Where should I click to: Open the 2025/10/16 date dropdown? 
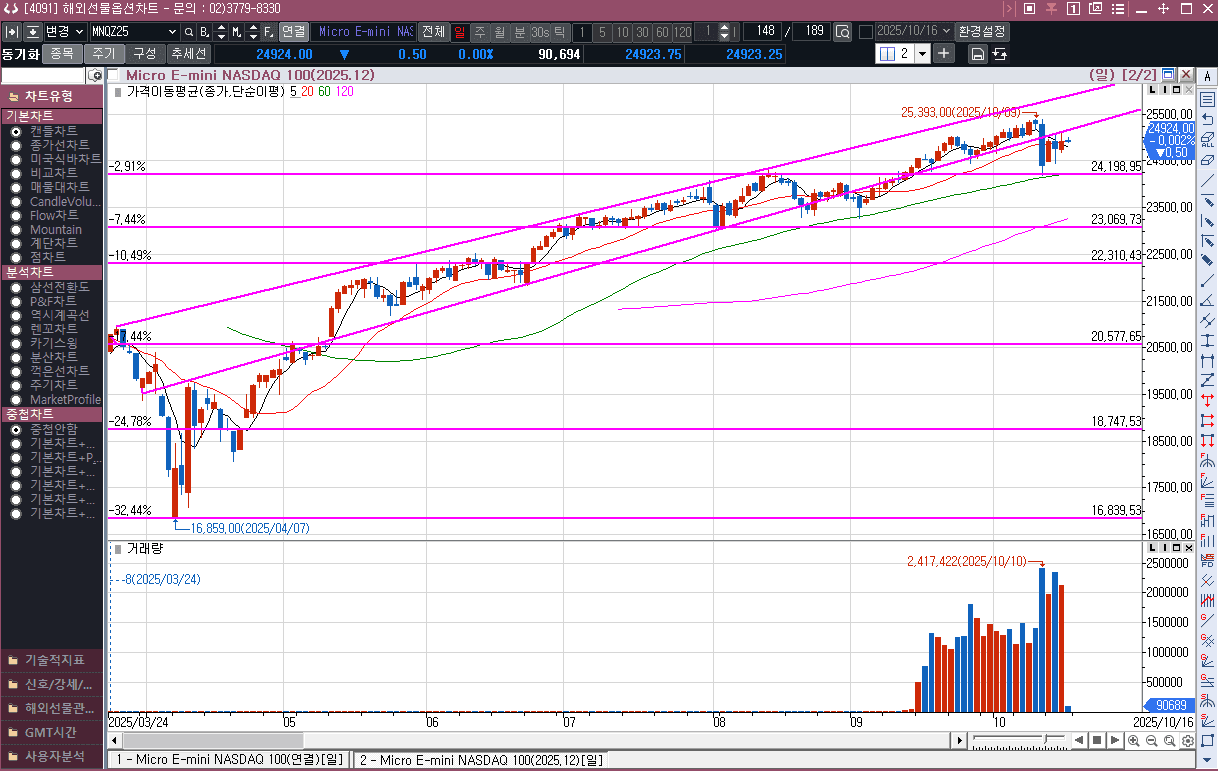click(946, 32)
